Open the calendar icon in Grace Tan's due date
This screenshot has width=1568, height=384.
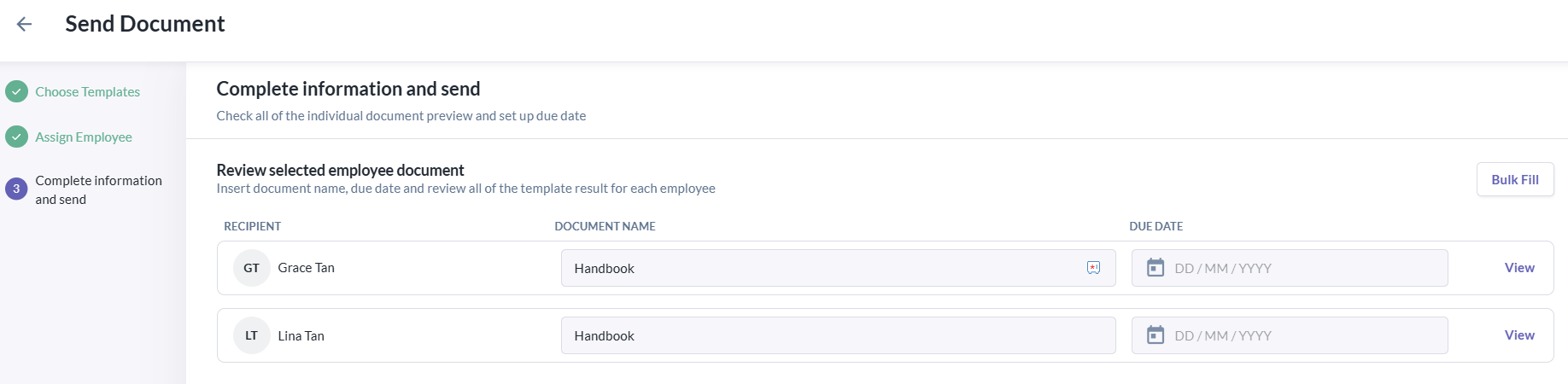(1156, 268)
